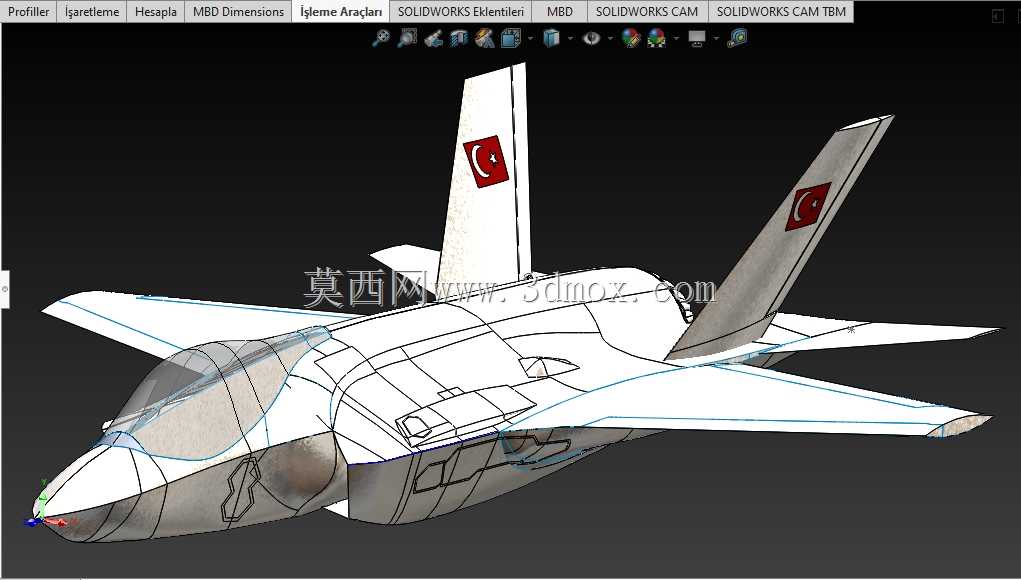Select the SOLIDWORKS CAM TBM tab
This screenshot has height=580, width=1021.
pyautogui.click(x=781, y=12)
